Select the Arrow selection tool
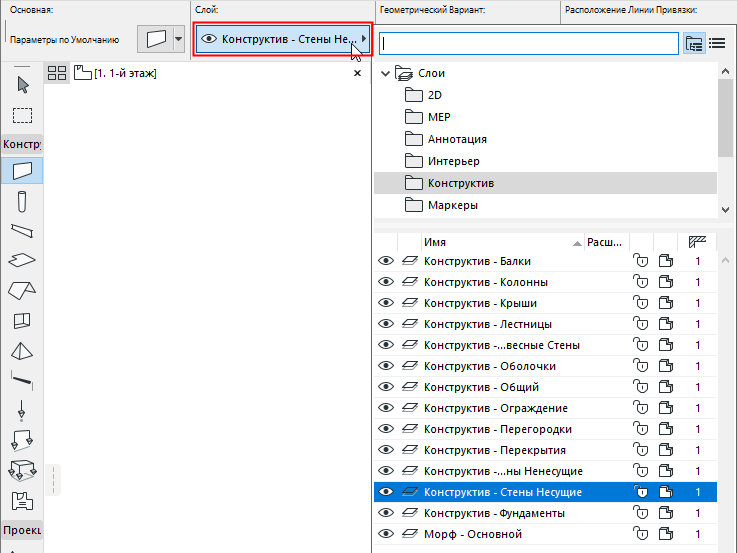737x553 pixels. click(x=22, y=85)
